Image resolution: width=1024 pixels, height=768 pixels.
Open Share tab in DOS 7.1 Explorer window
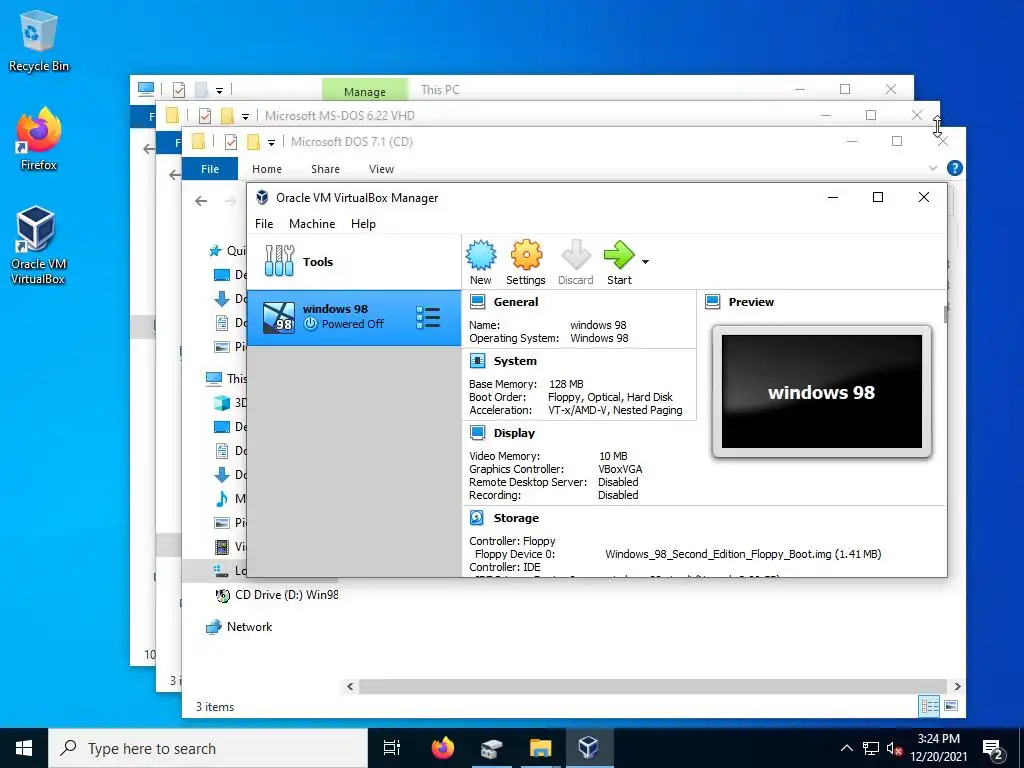coord(325,169)
